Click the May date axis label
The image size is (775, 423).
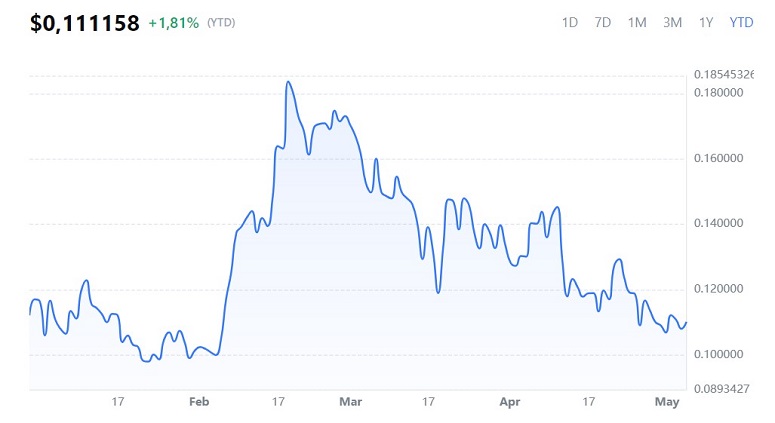(x=667, y=402)
